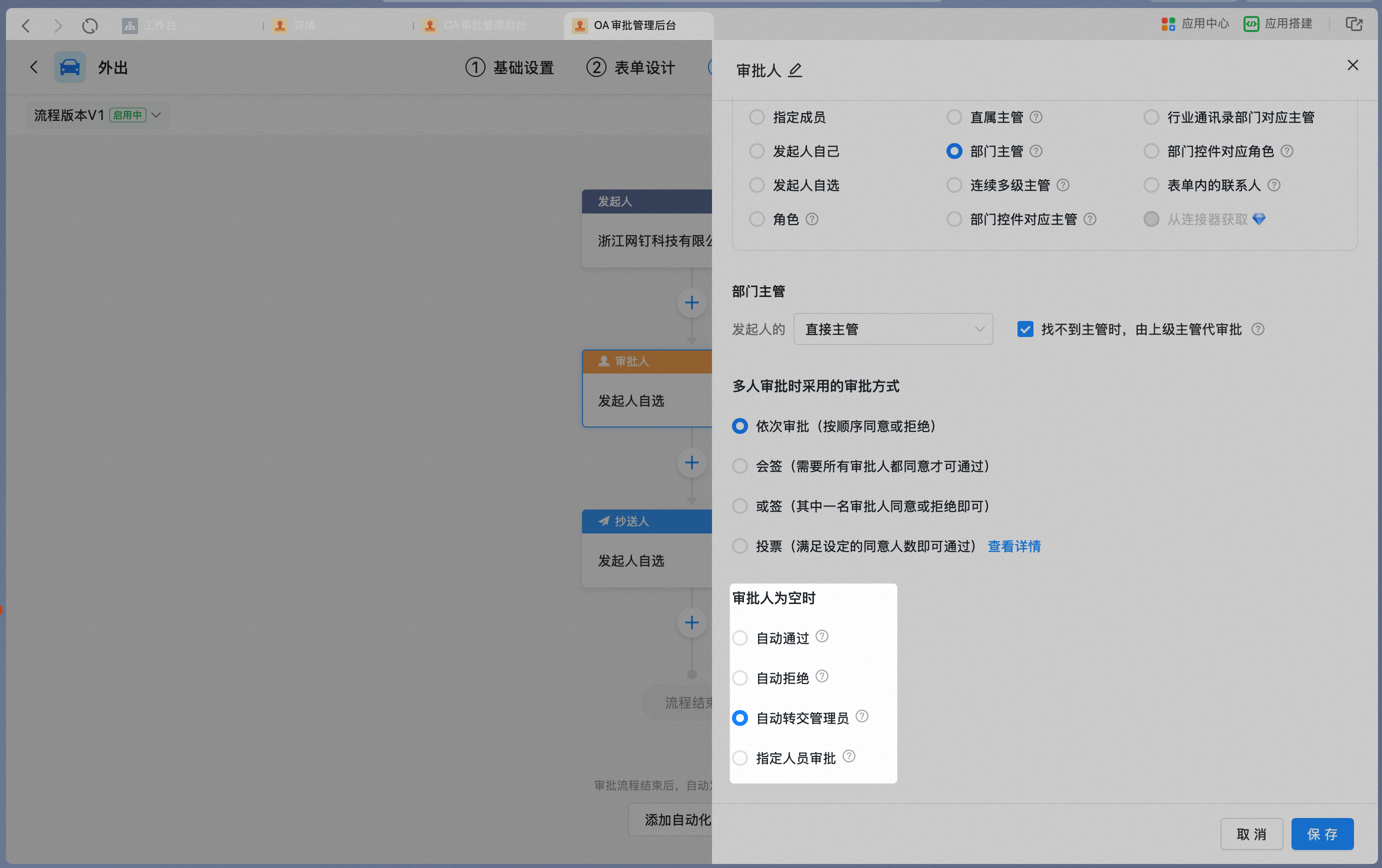Click the browser forward arrow
The image size is (1382, 868).
pos(58,25)
